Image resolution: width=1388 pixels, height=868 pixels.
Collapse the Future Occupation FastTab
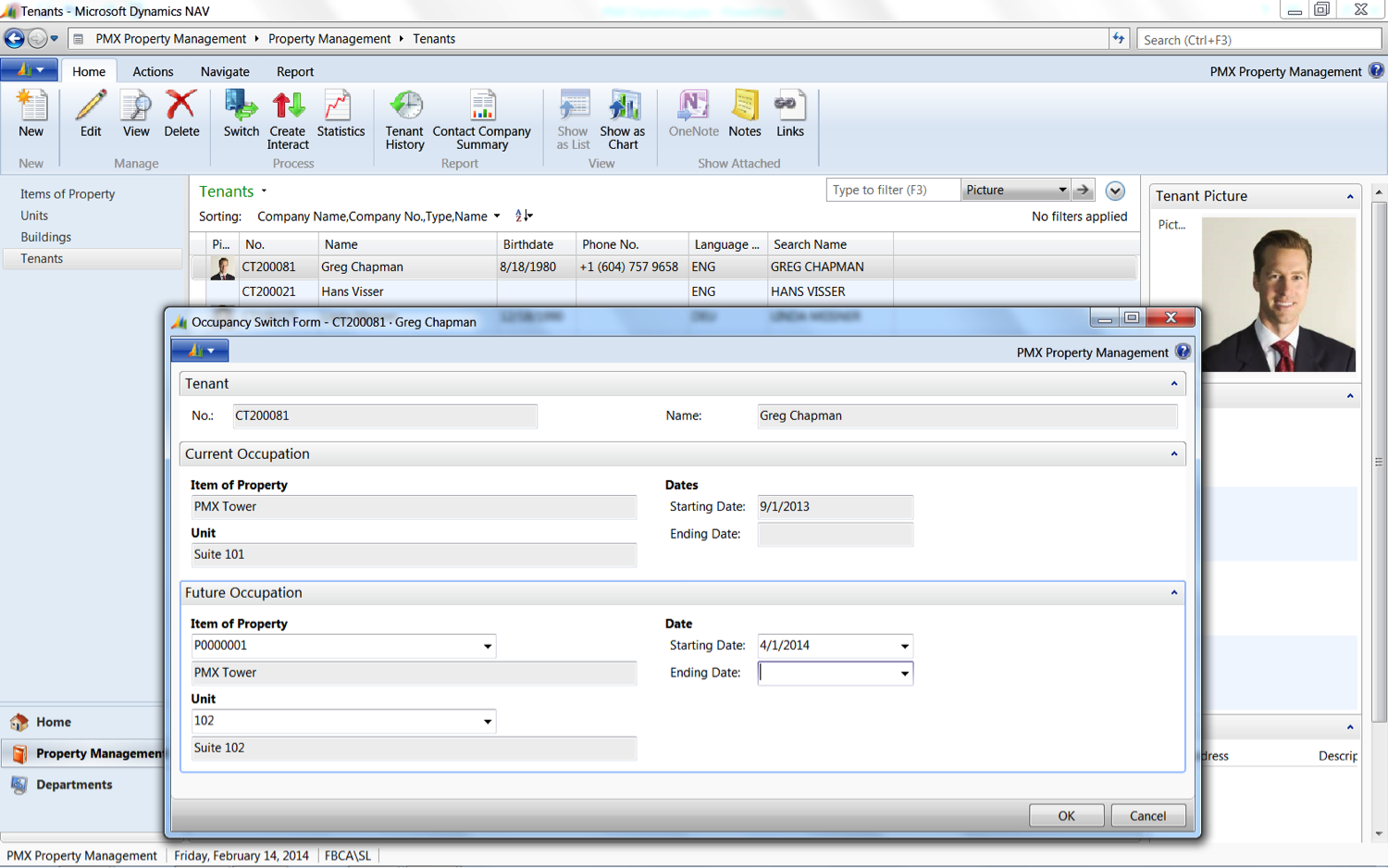(x=1174, y=593)
